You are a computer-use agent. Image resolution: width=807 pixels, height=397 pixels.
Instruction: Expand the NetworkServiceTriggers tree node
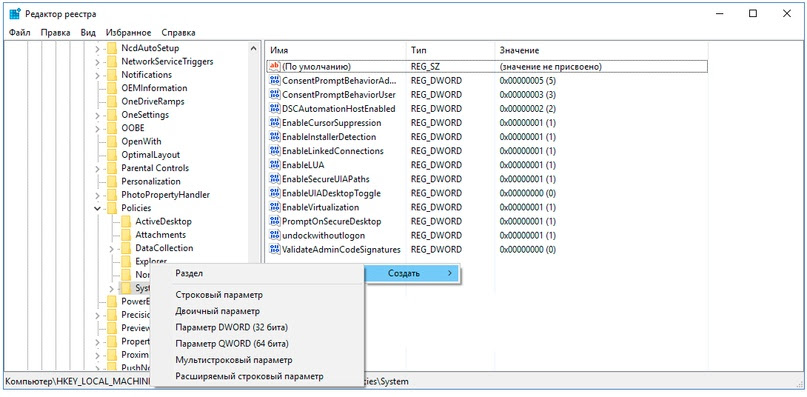pos(97,62)
